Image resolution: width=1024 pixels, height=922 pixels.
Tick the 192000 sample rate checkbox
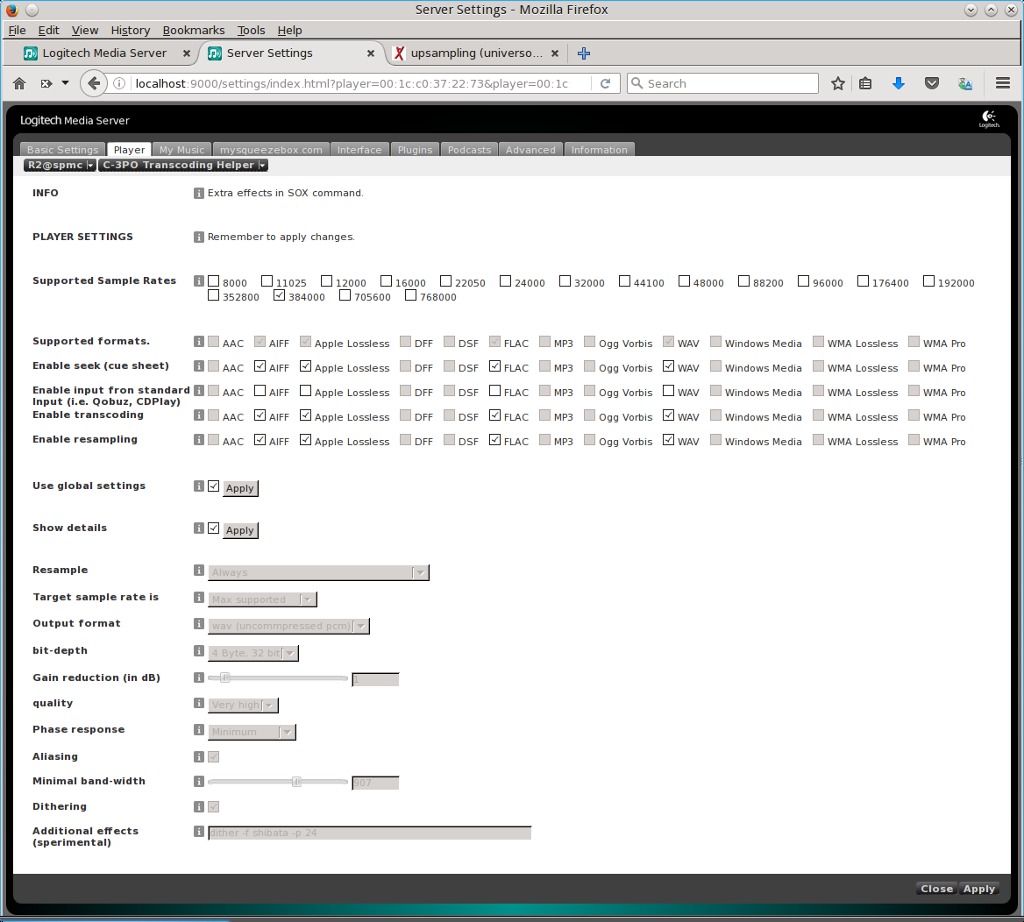point(929,281)
